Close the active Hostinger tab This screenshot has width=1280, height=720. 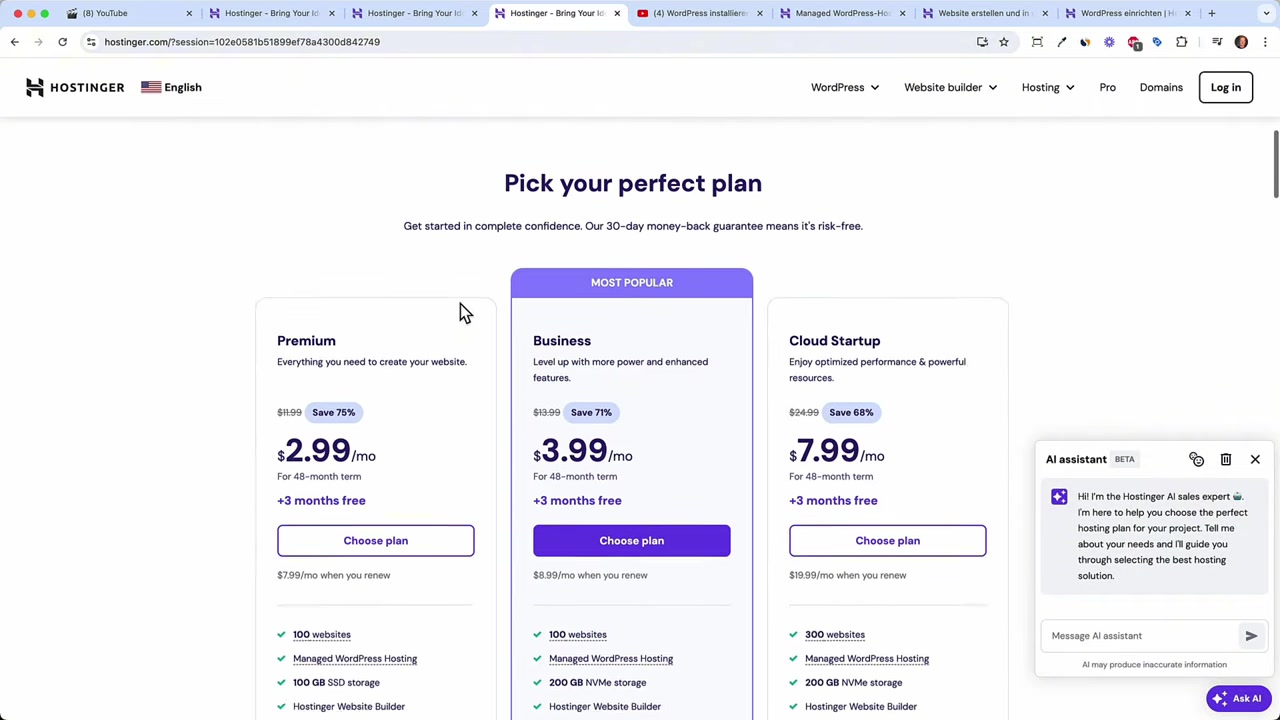pyautogui.click(x=617, y=13)
